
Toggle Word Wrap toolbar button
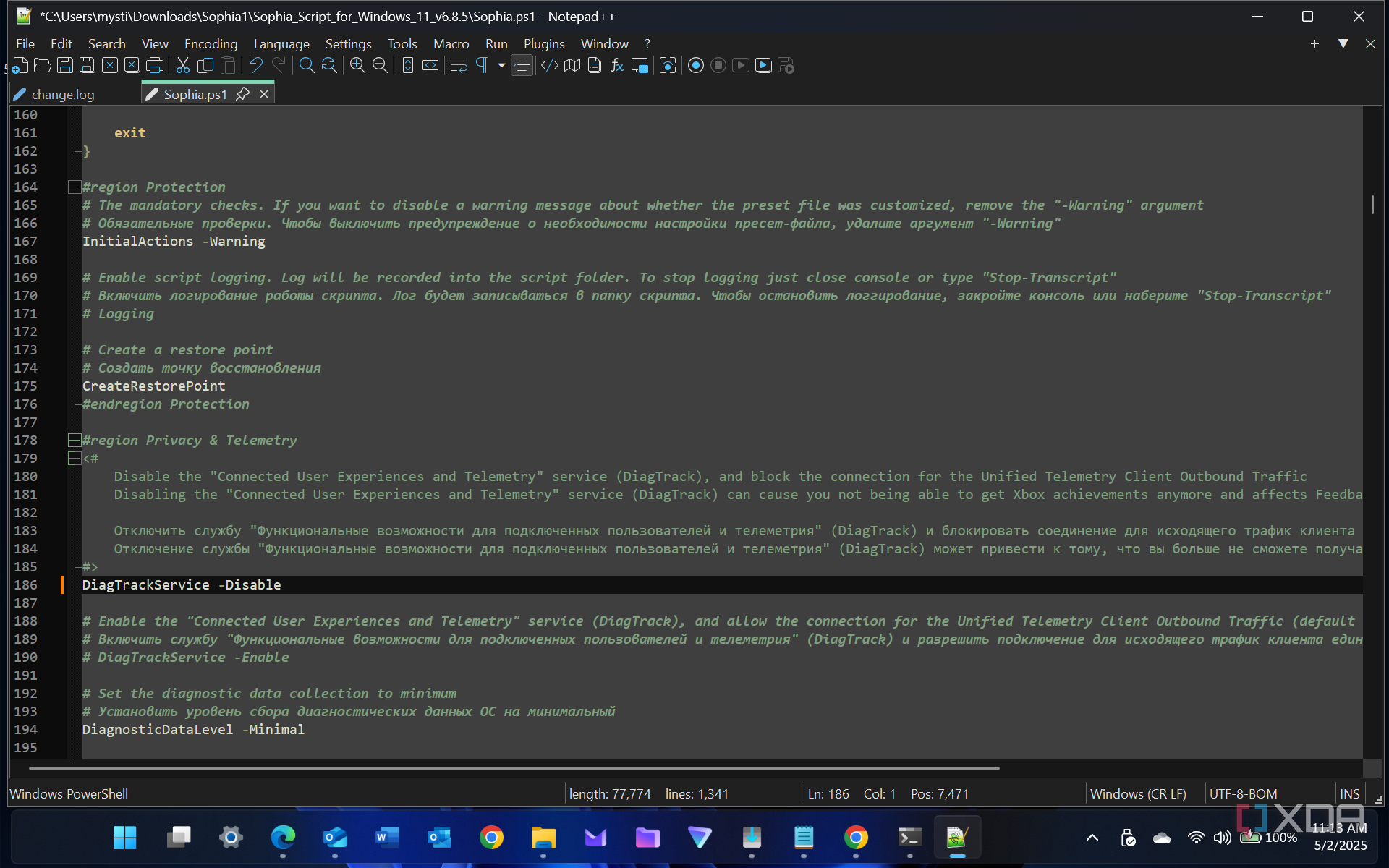pyautogui.click(x=459, y=66)
